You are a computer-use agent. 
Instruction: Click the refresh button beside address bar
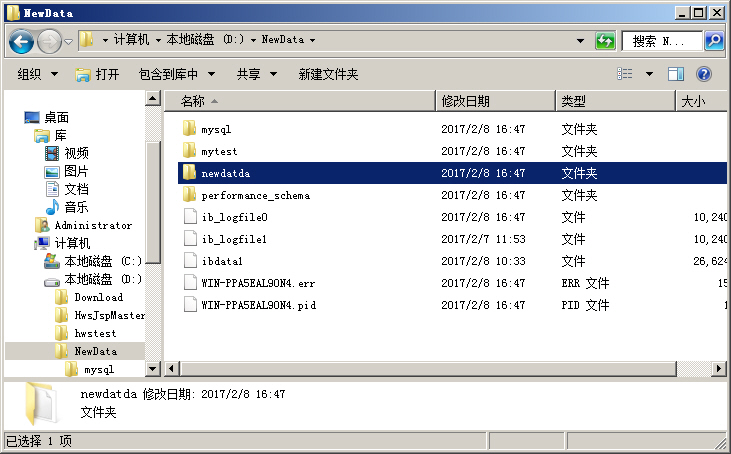[605, 41]
